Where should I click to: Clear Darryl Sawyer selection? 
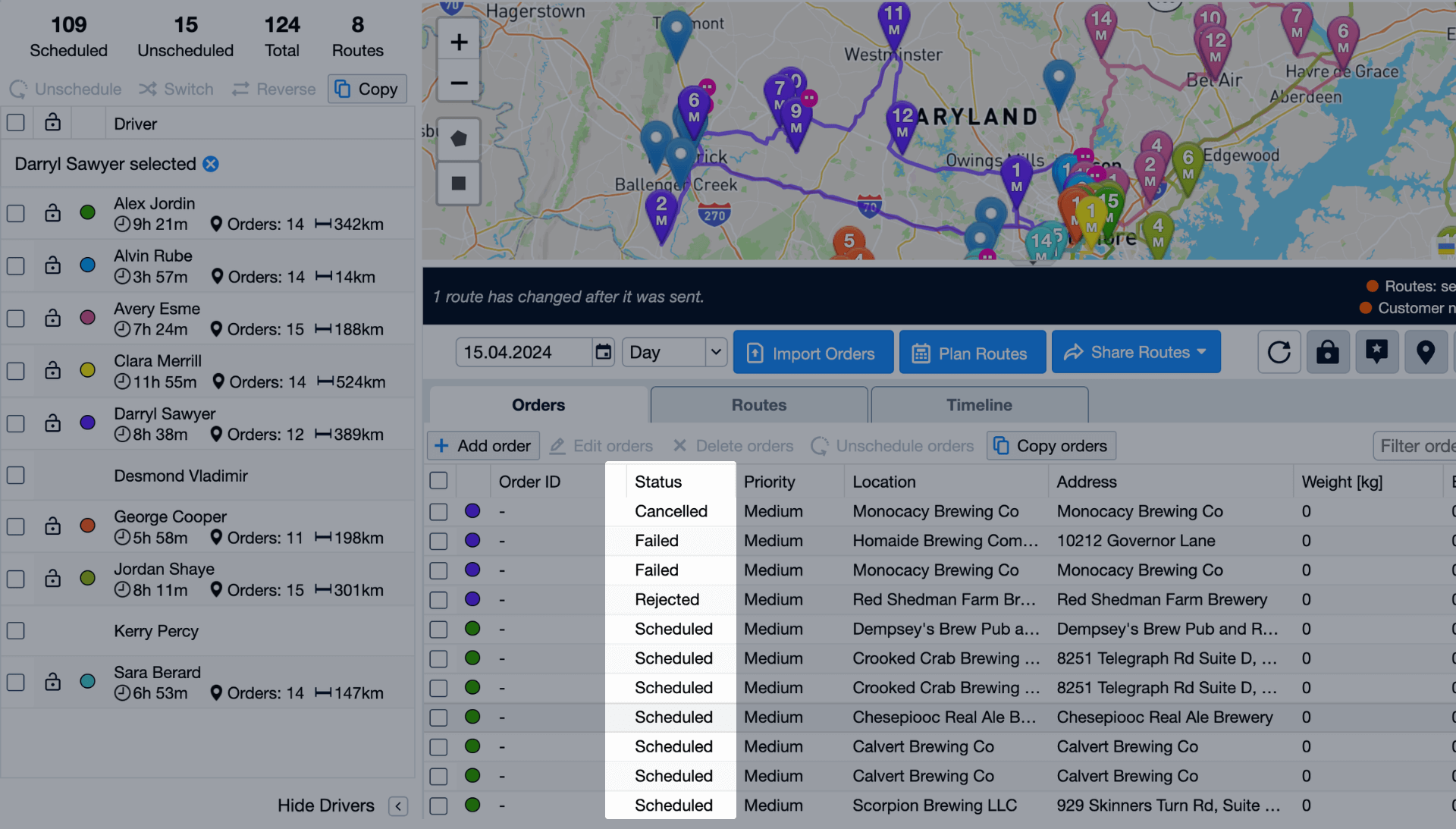(211, 164)
